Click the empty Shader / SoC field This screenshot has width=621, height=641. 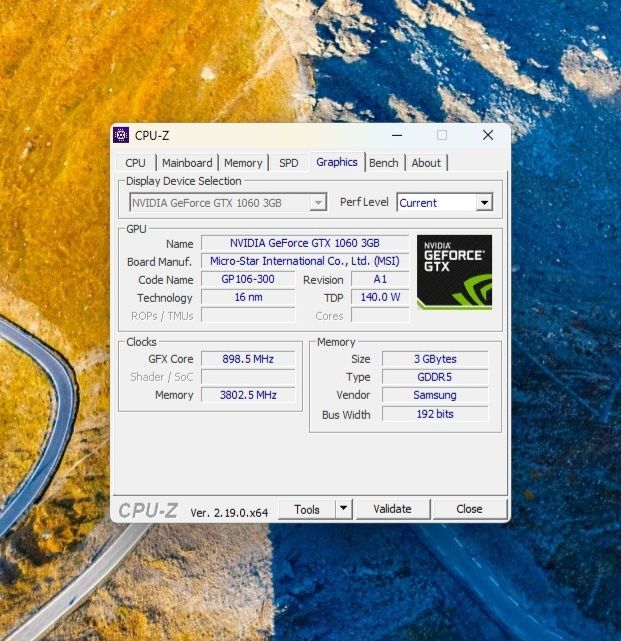pos(248,377)
